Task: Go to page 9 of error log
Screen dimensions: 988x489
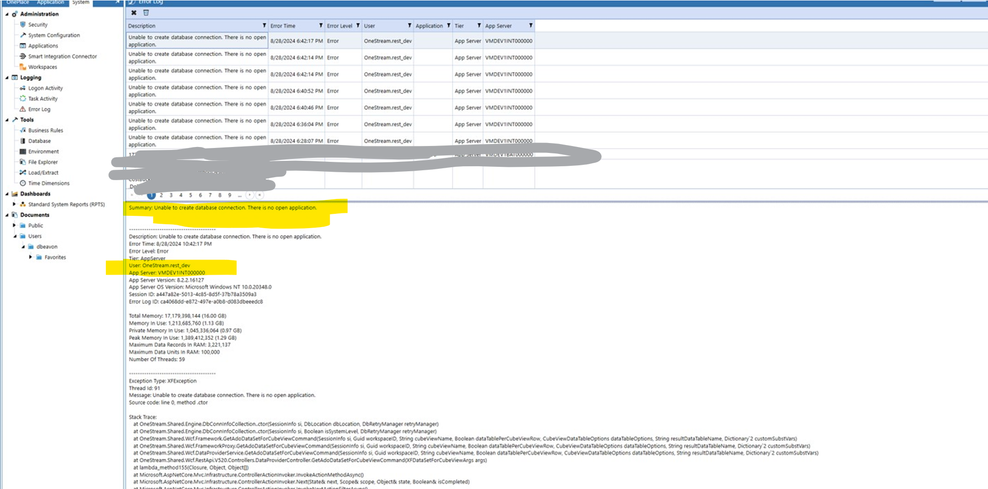Action: (x=229, y=195)
